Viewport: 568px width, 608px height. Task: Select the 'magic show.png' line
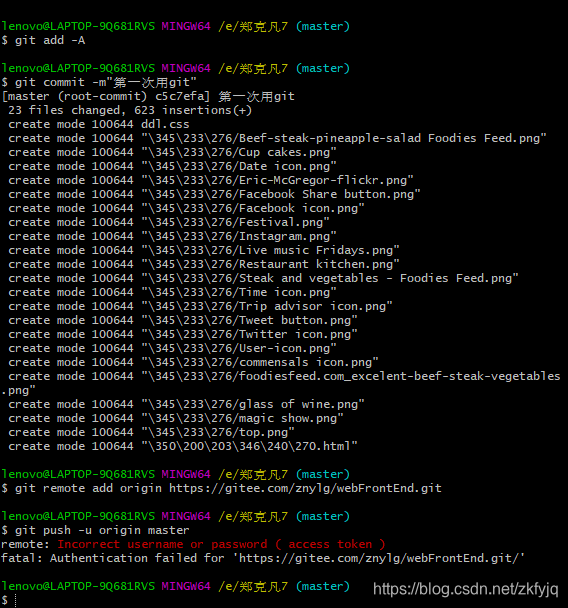coord(176,417)
